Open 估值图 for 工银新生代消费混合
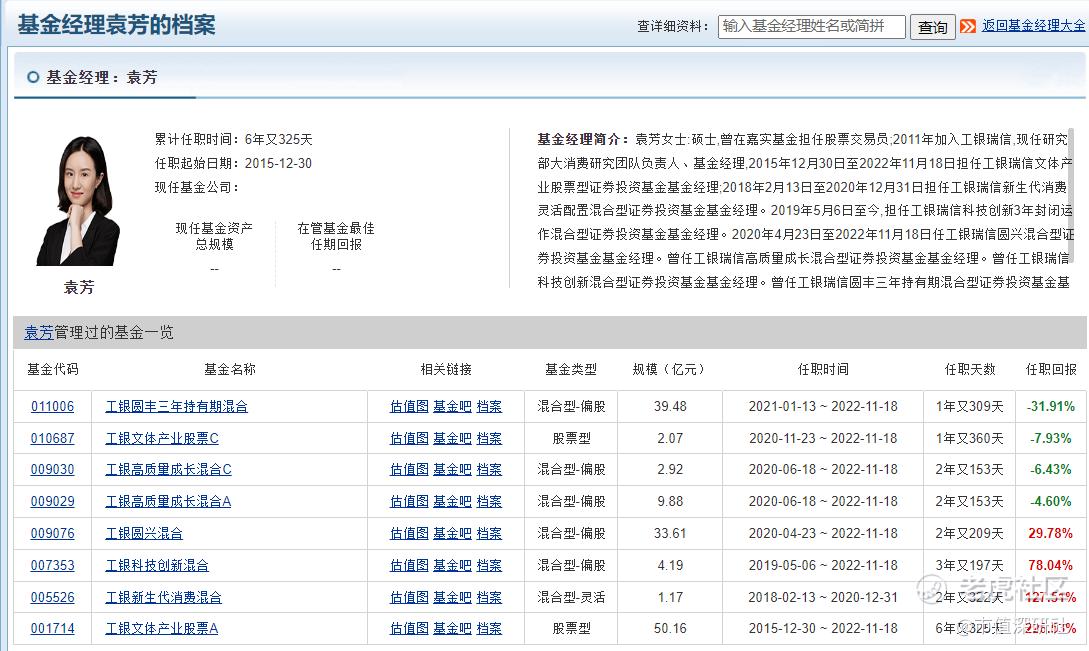1089x651 pixels. [409, 598]
